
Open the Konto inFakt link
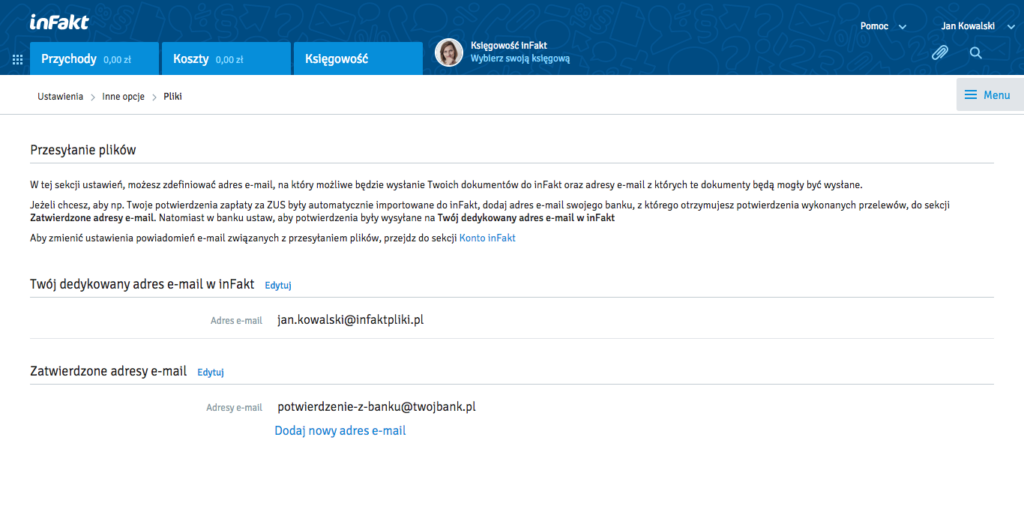tap(487, 238)
